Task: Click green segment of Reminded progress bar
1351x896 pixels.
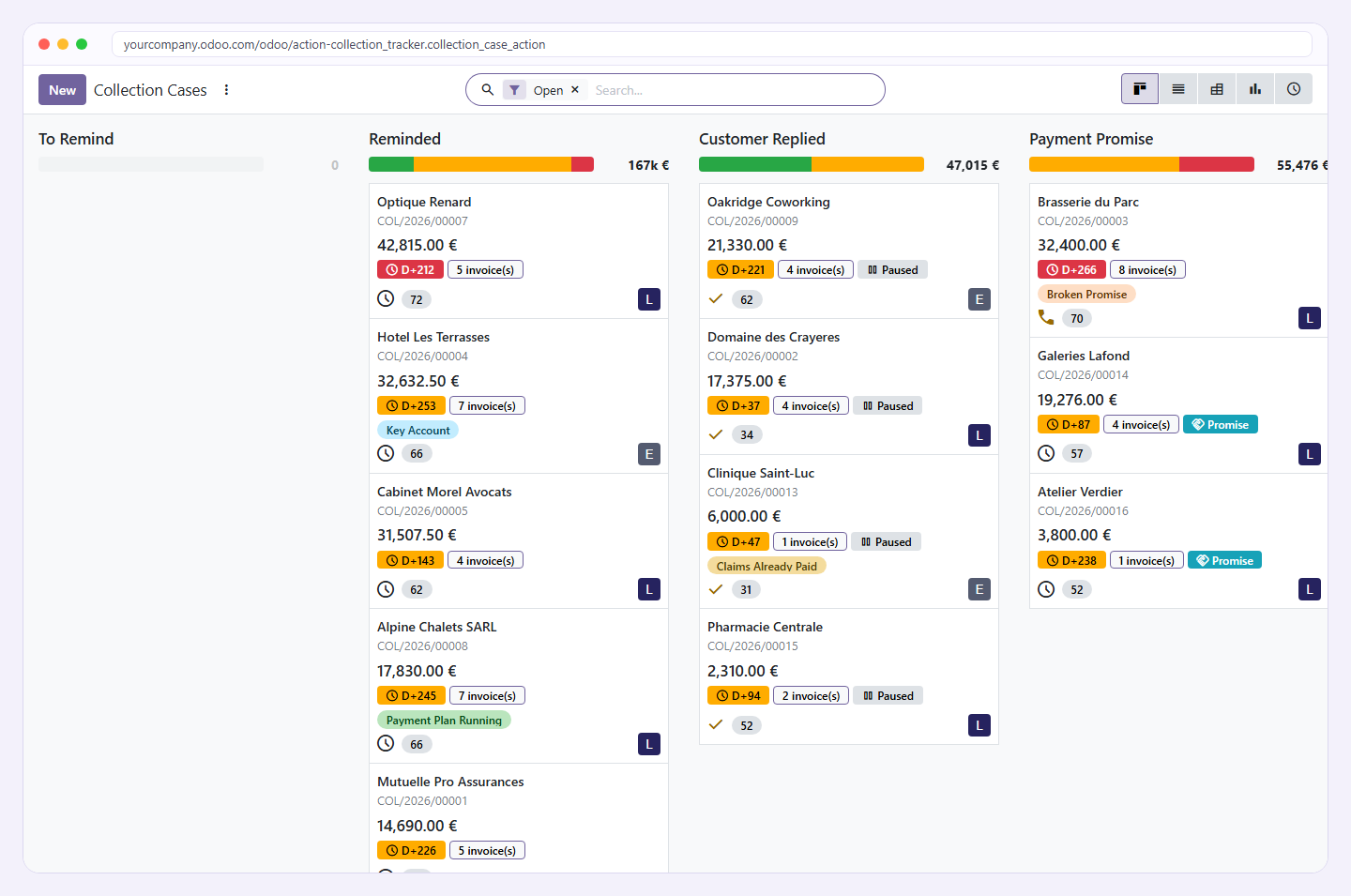Action: click(391, 164)
